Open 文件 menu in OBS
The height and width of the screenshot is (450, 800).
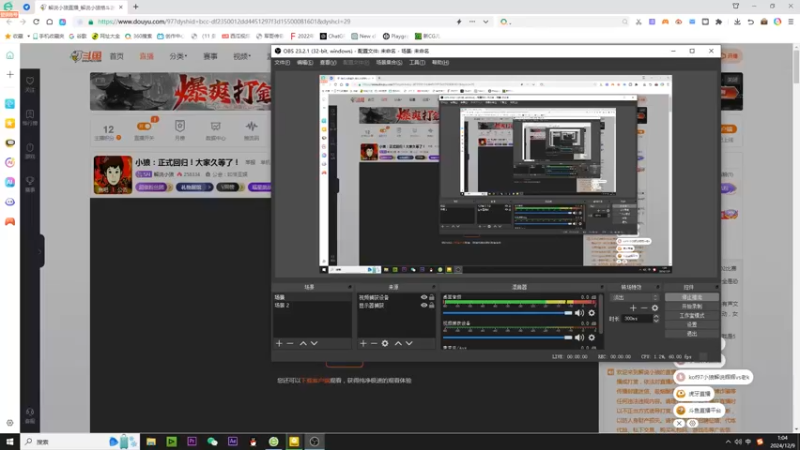(x=282, y=62)
